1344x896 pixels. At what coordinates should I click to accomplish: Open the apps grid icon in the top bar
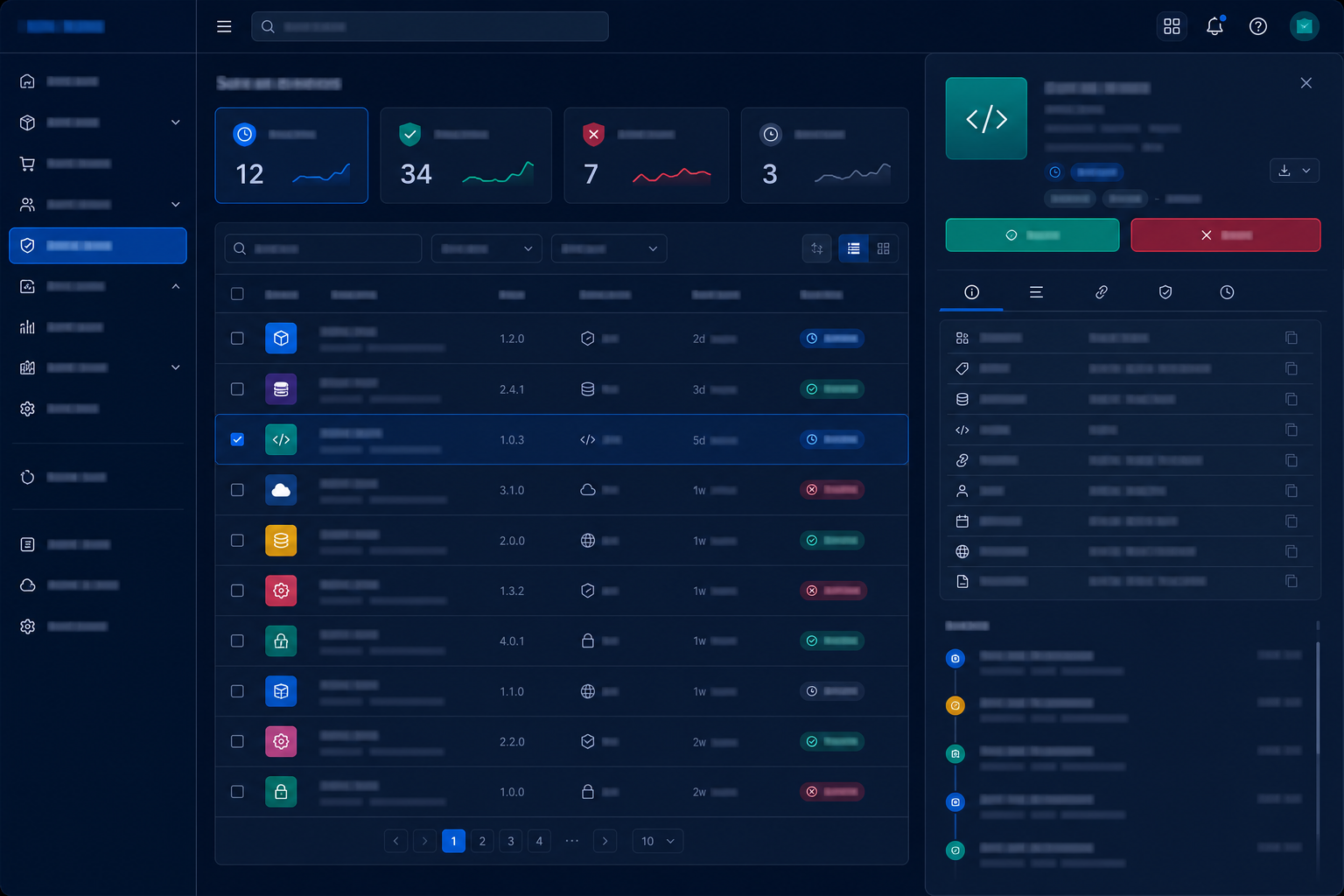(1172, 26)
